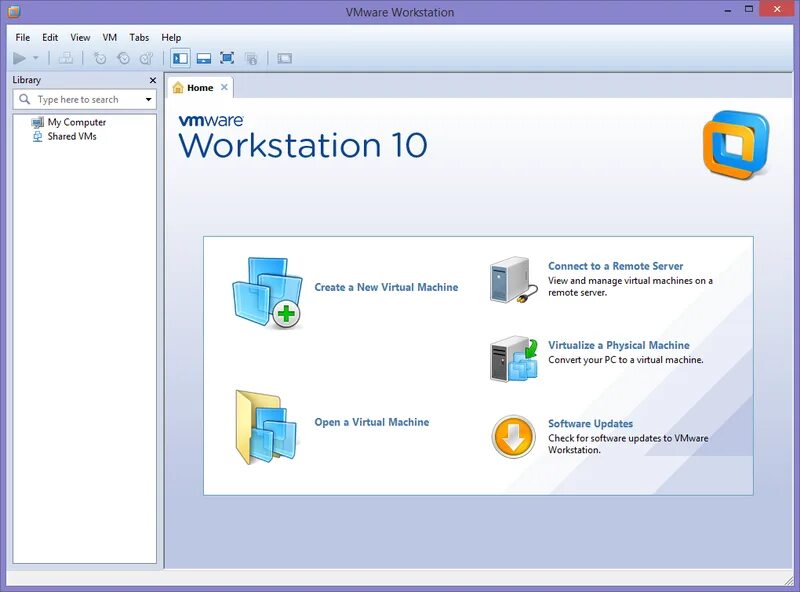Toggle the Show Library sidebar icon
The height and width of the screenshot is (592, 800).
[x=180, y=58]
